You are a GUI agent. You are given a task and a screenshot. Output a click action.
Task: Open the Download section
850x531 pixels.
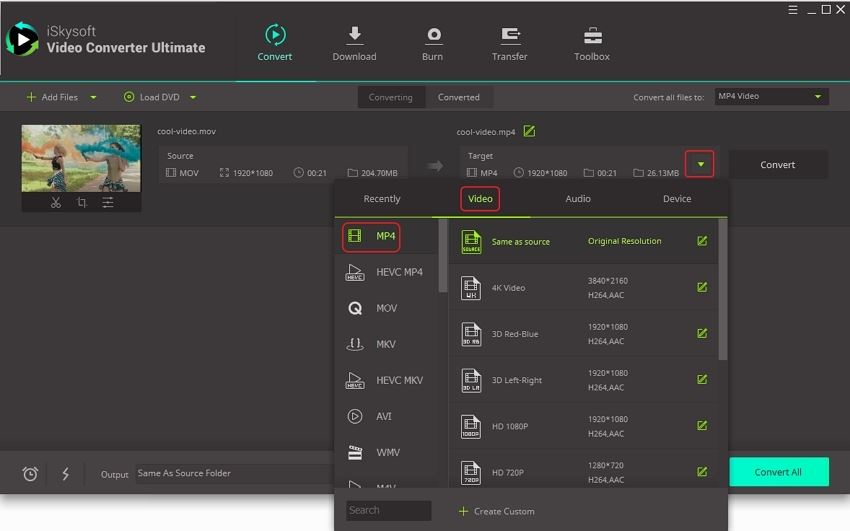[x=354, y=44]
